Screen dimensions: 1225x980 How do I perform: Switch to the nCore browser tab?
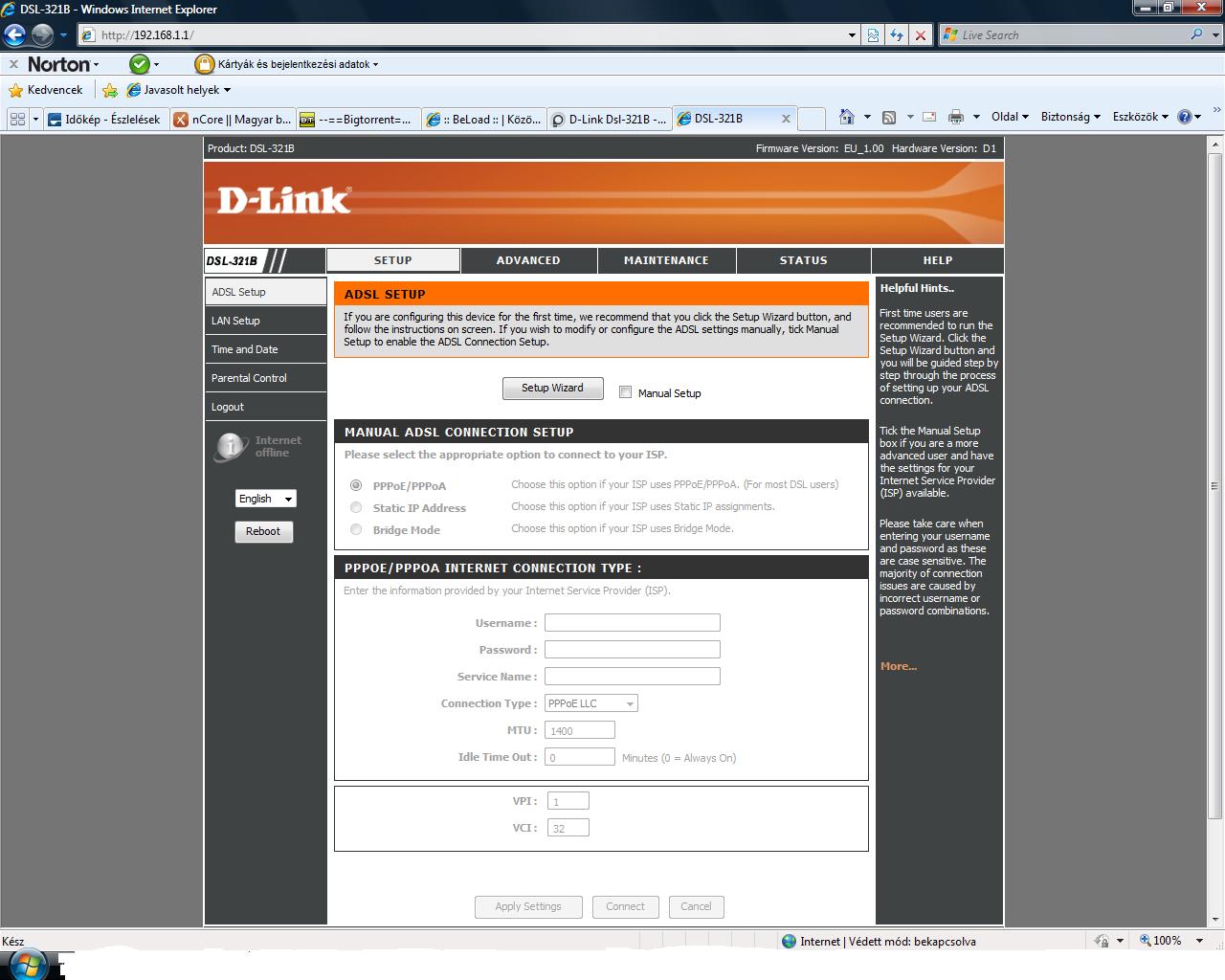pos(233,119)
